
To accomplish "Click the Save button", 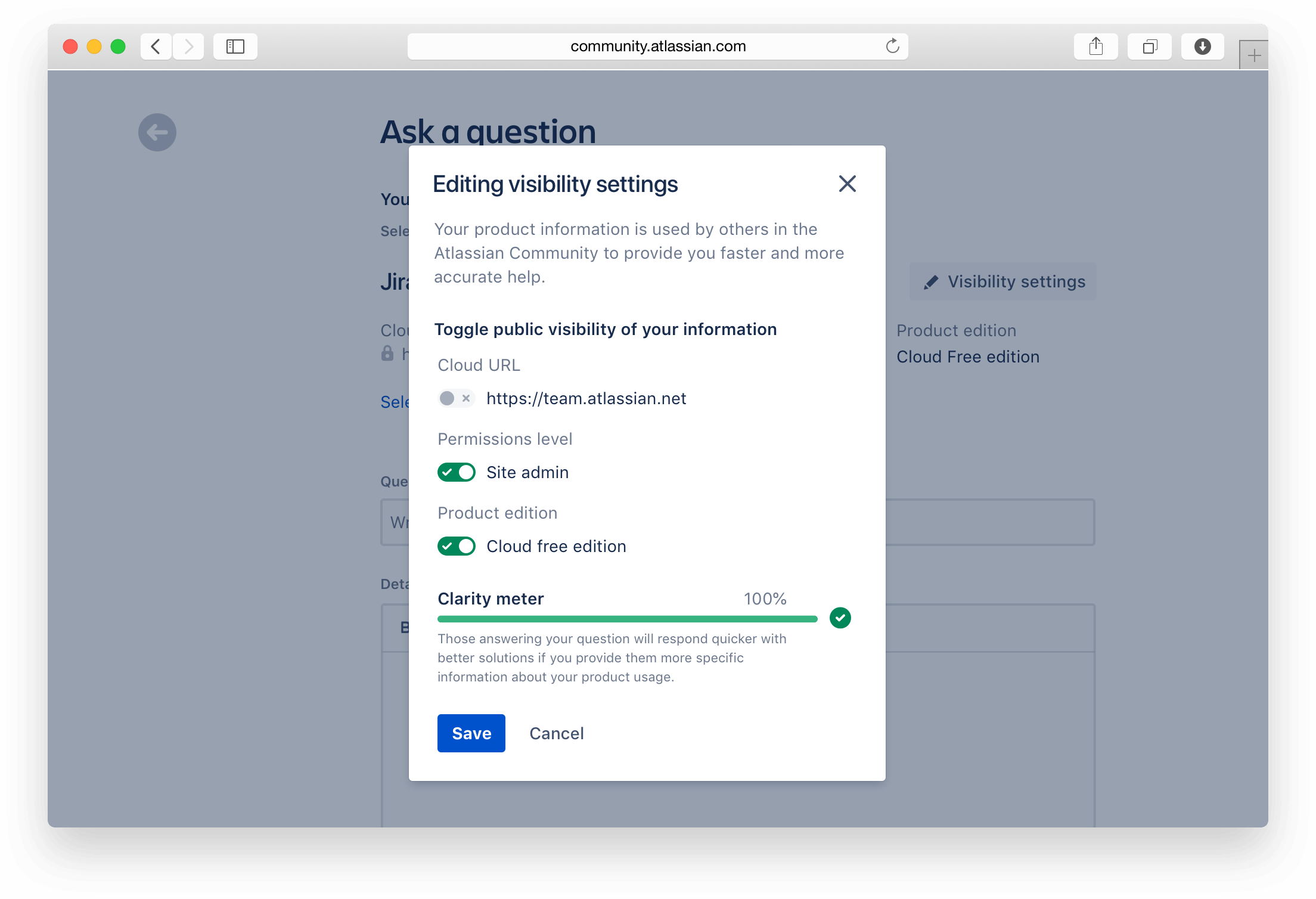I will [x=471, y=733].
